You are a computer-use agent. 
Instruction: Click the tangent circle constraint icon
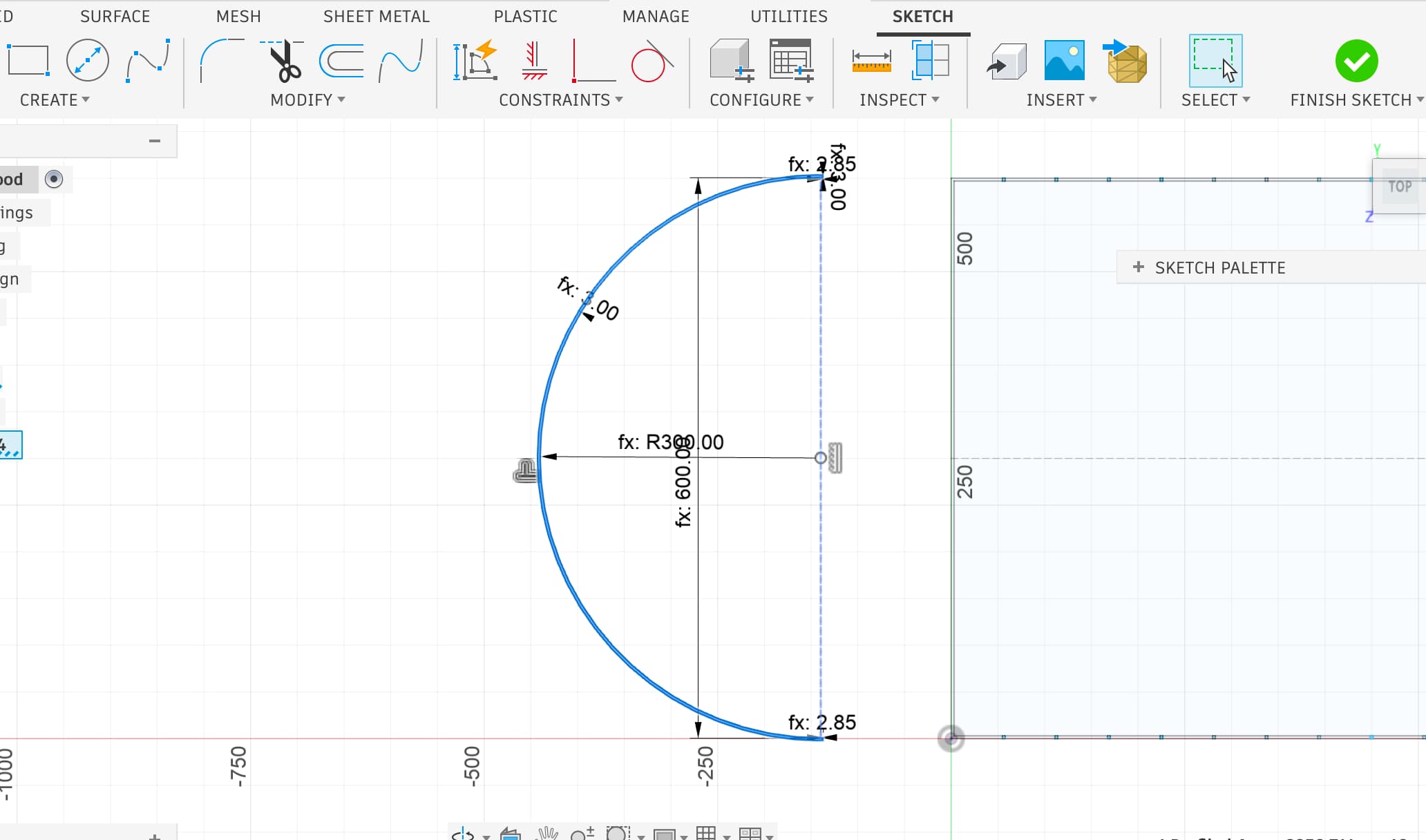pyautogui.click(x=649, y=63)
